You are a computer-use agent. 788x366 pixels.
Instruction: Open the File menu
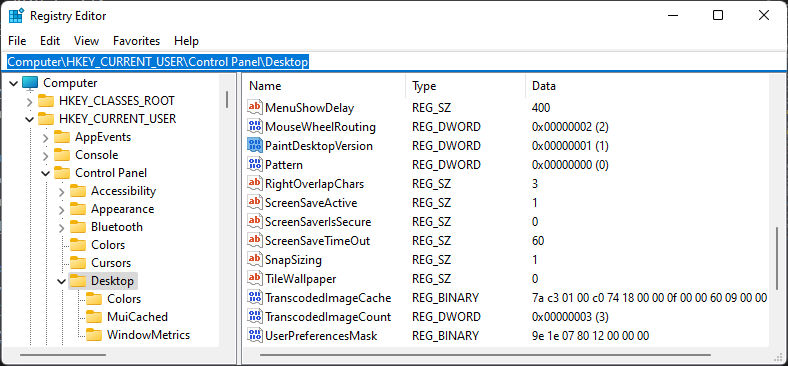tap(17, 41)
